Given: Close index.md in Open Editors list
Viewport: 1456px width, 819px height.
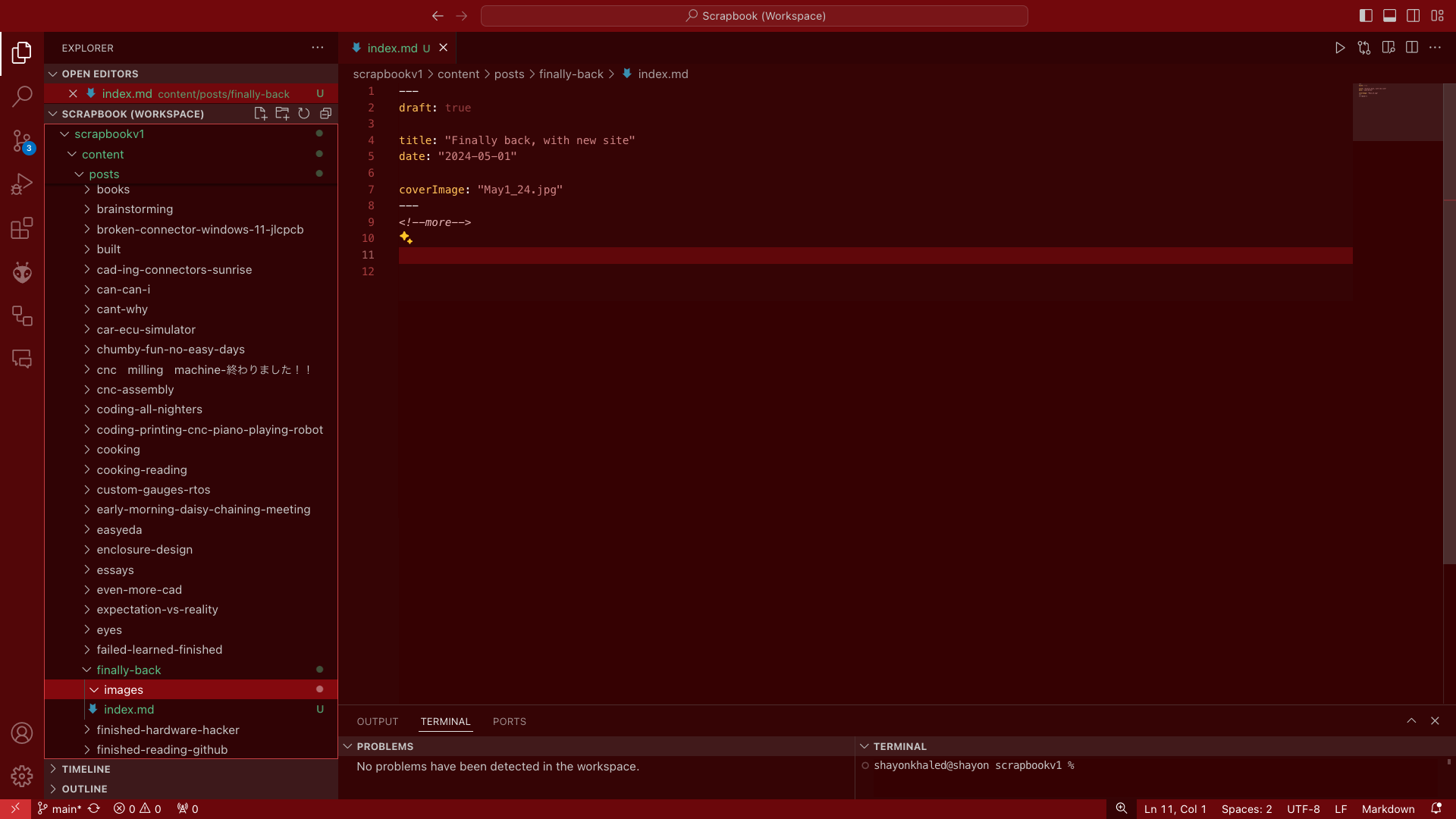Looking at the screenshot, I should click(x=73, y=94).
